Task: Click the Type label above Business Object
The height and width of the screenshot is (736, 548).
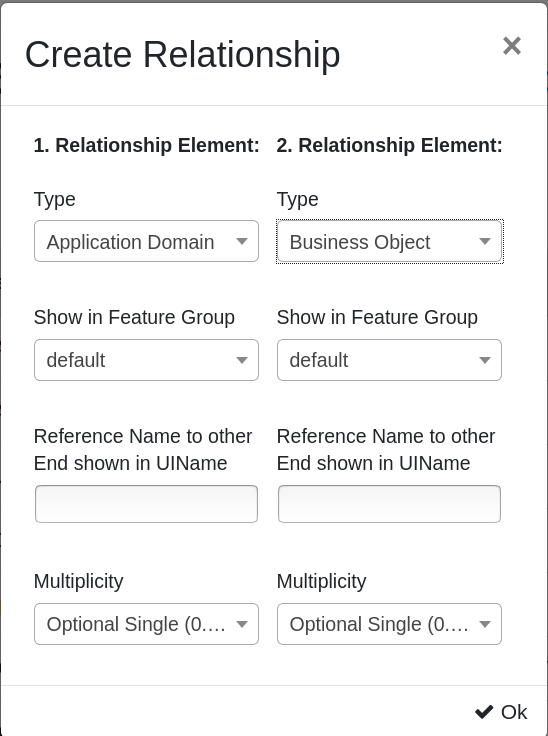Action: click(297, 199)
